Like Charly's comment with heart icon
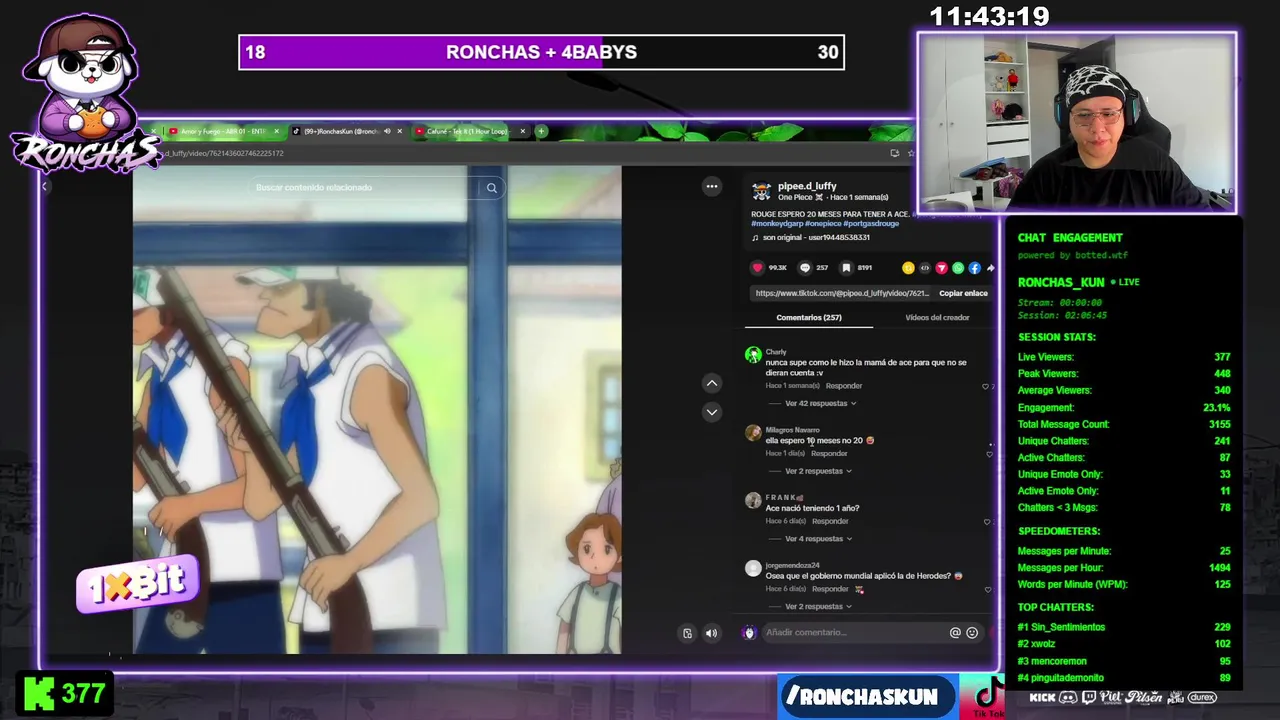The width and height of the screenshot is (1280, 720). pyautogui.click(x=986, y=386)
